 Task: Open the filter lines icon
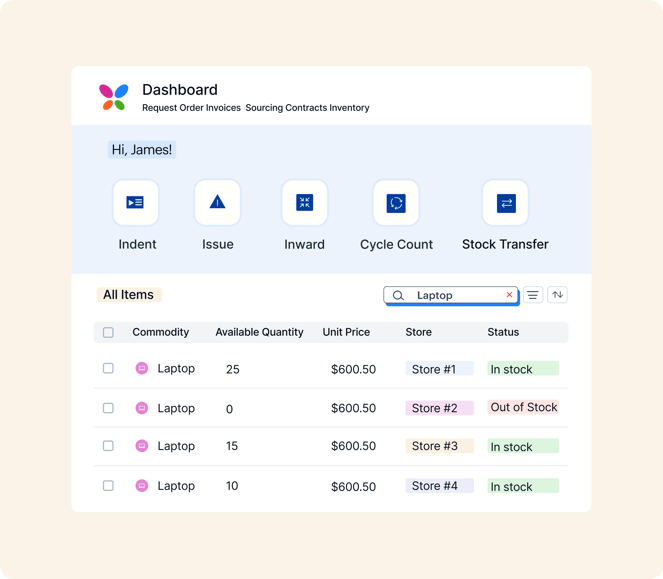533,295
